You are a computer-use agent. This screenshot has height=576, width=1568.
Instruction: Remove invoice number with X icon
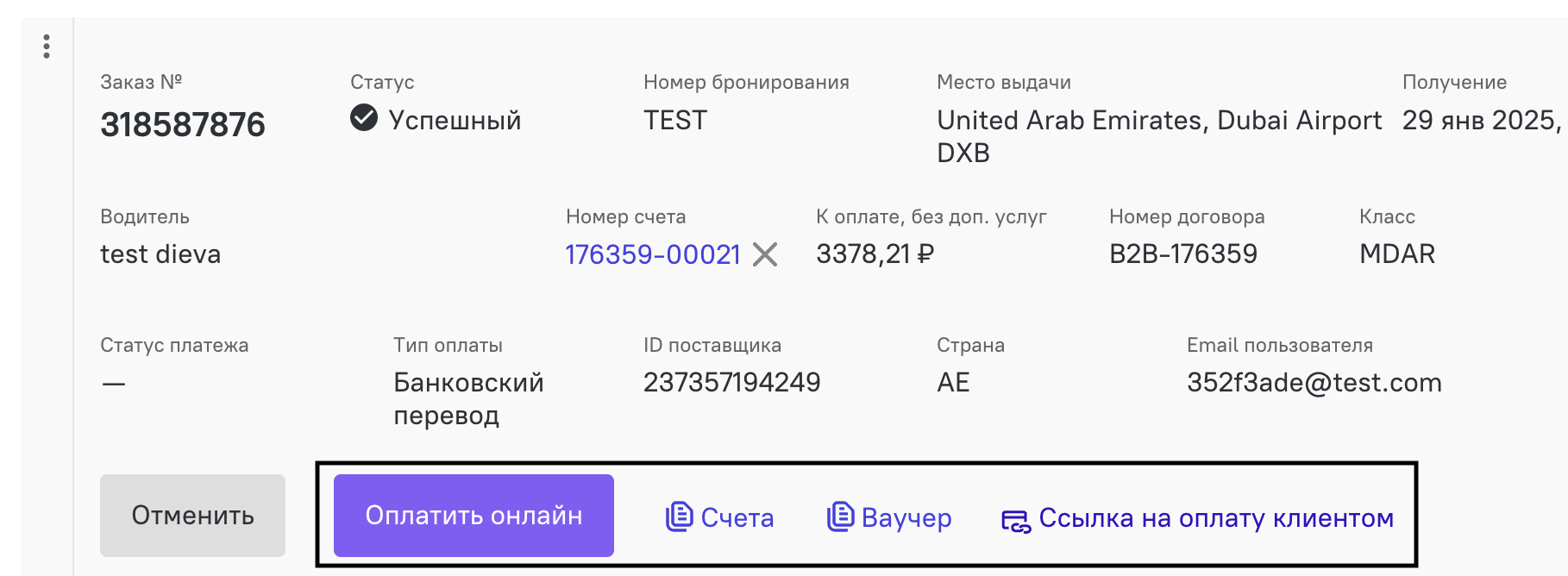click(x=765, y=254)
